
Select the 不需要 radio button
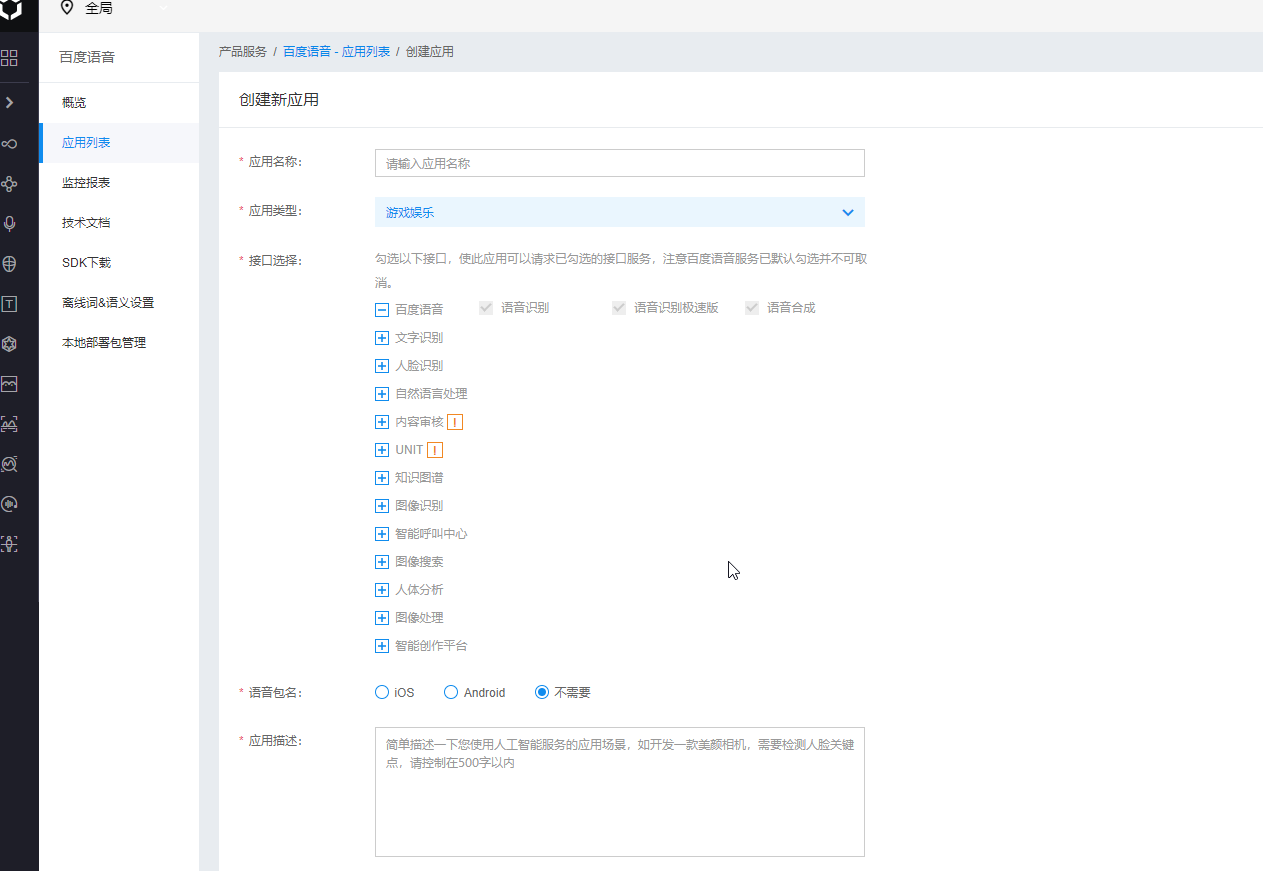pyautogui.click(x=542, y=692)
